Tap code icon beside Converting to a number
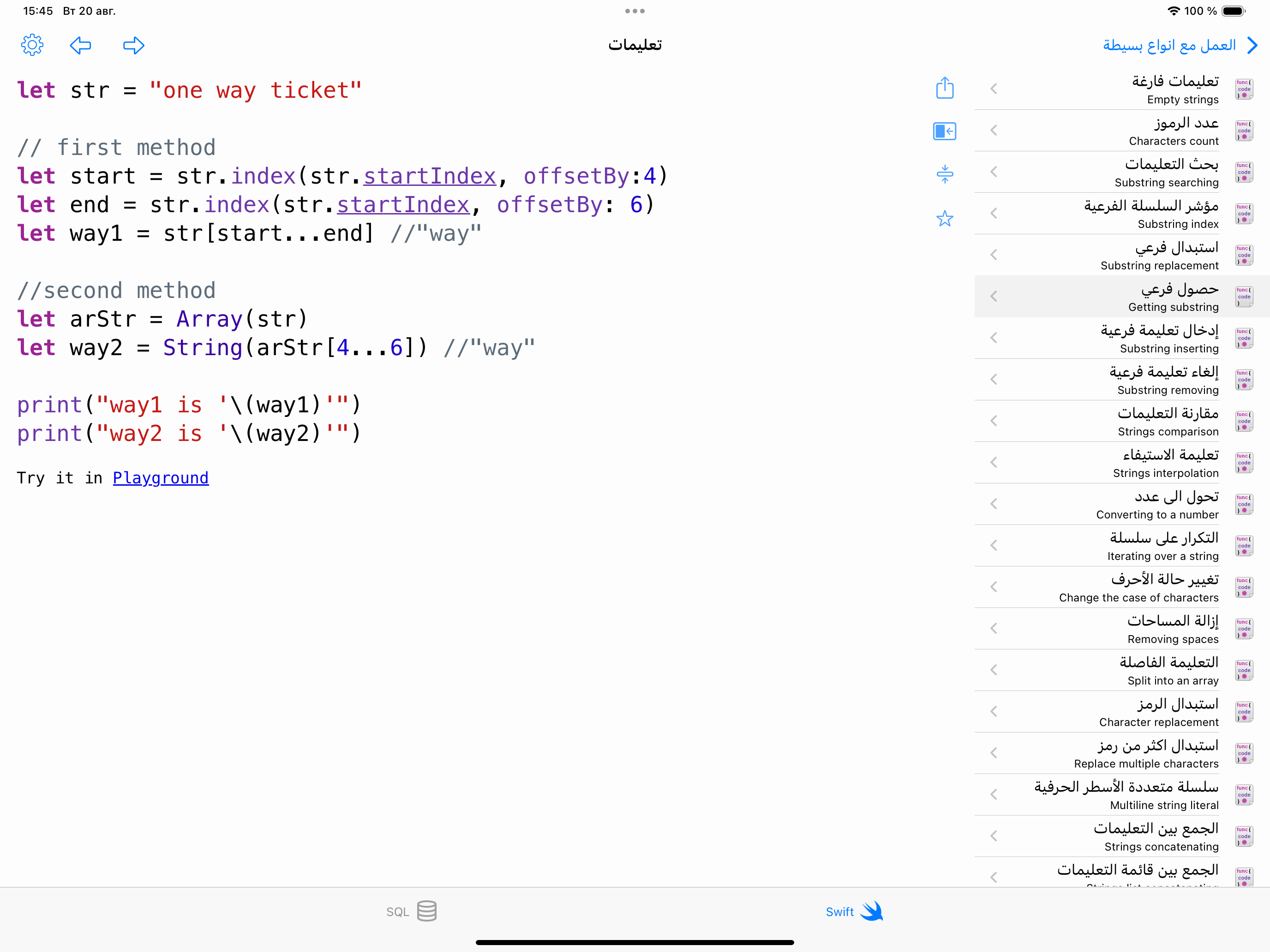The width and height of the screenshot is (1270, 952). [1244, 504]
